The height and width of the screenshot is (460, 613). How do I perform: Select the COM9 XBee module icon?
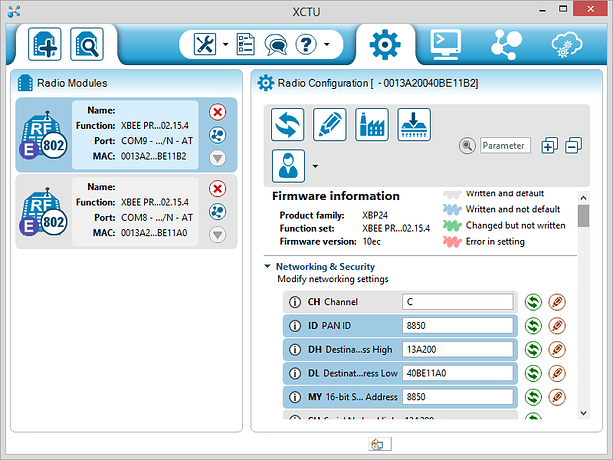[43, 135]
